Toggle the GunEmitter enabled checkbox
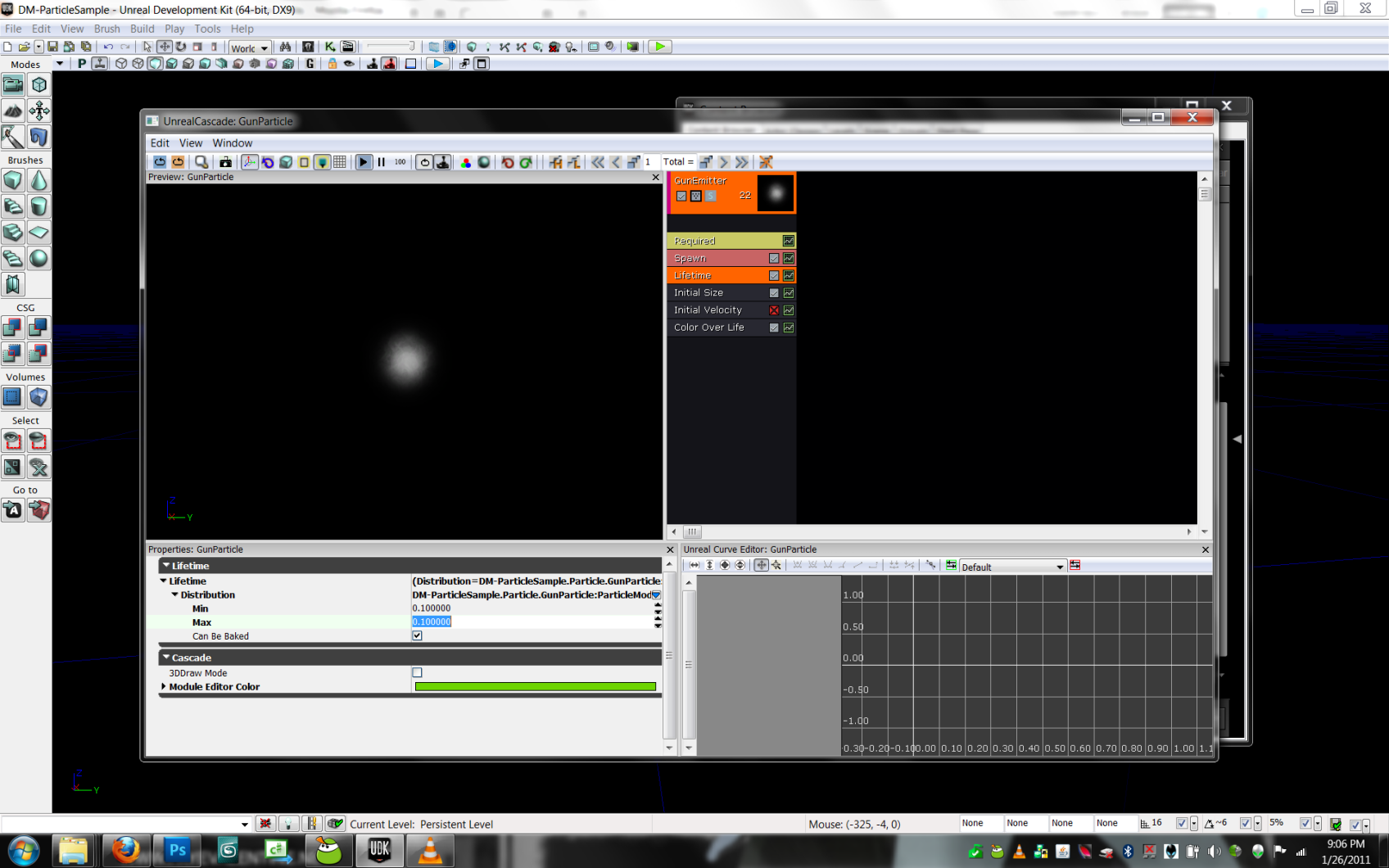This screenshot has width=1389, height=868. pos(681,196)
